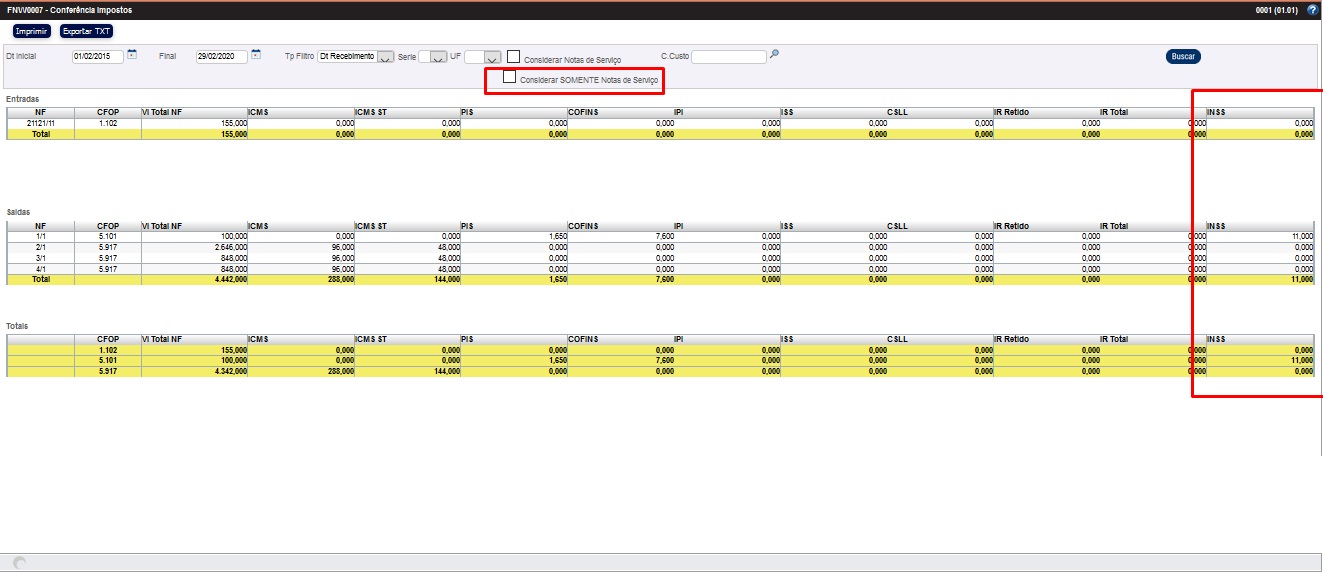Check Considerar SOMENTE Notas de Serviço
This screenshot has width=1323, height=573.
tap(509, 77)
